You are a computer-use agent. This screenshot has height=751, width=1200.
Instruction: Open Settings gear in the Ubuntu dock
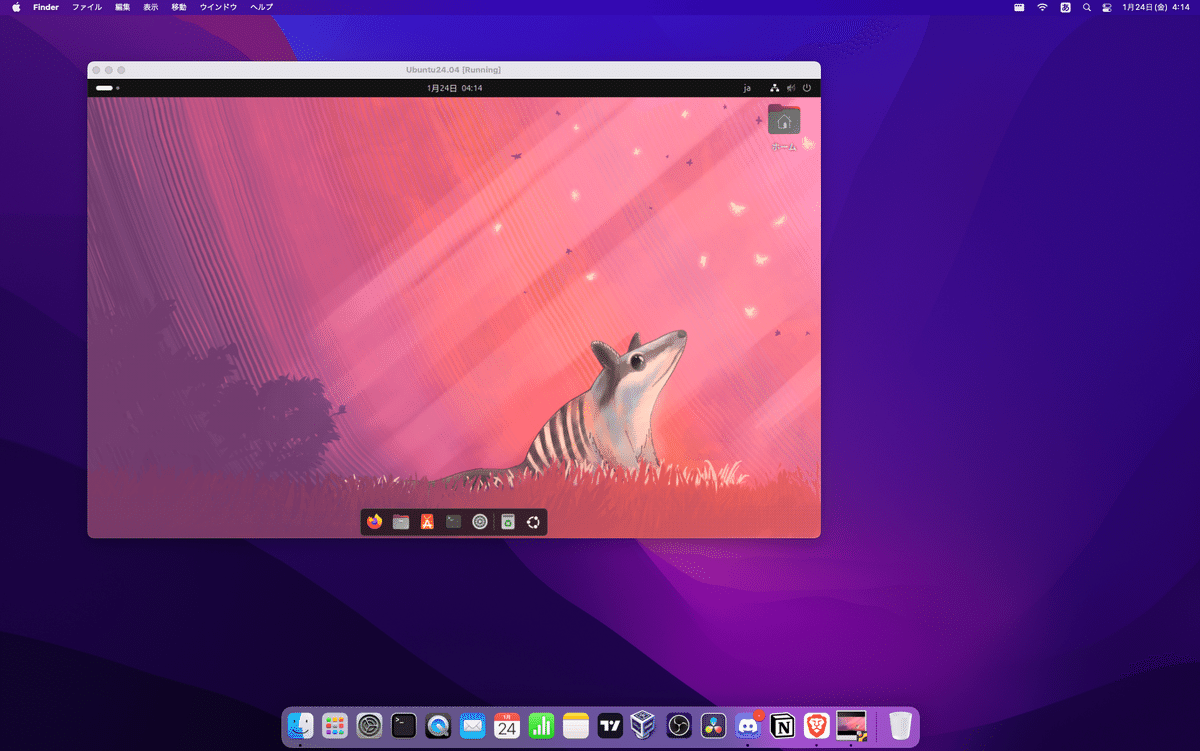point(480,521)
